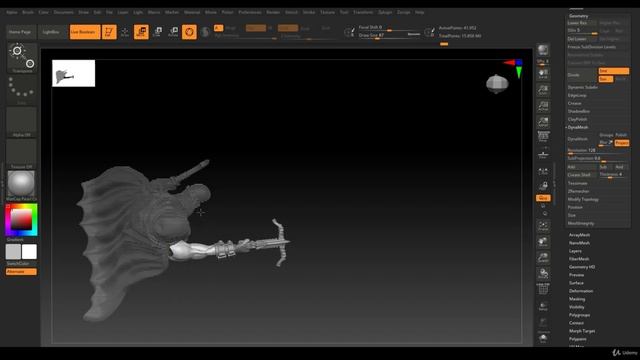Toggle the A mode button in top shelf

[218, 28]
